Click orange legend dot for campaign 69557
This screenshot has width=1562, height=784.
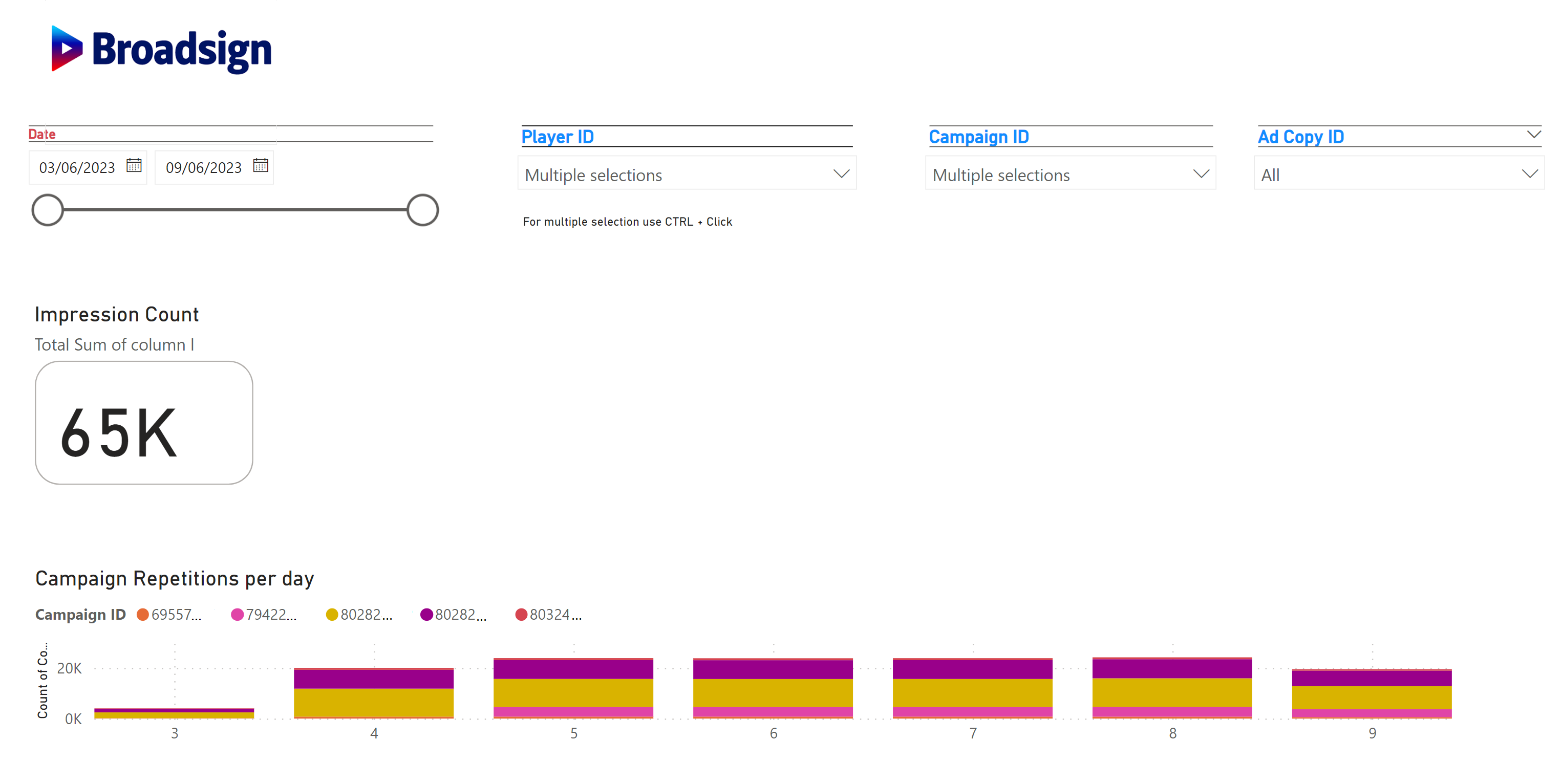143,615
